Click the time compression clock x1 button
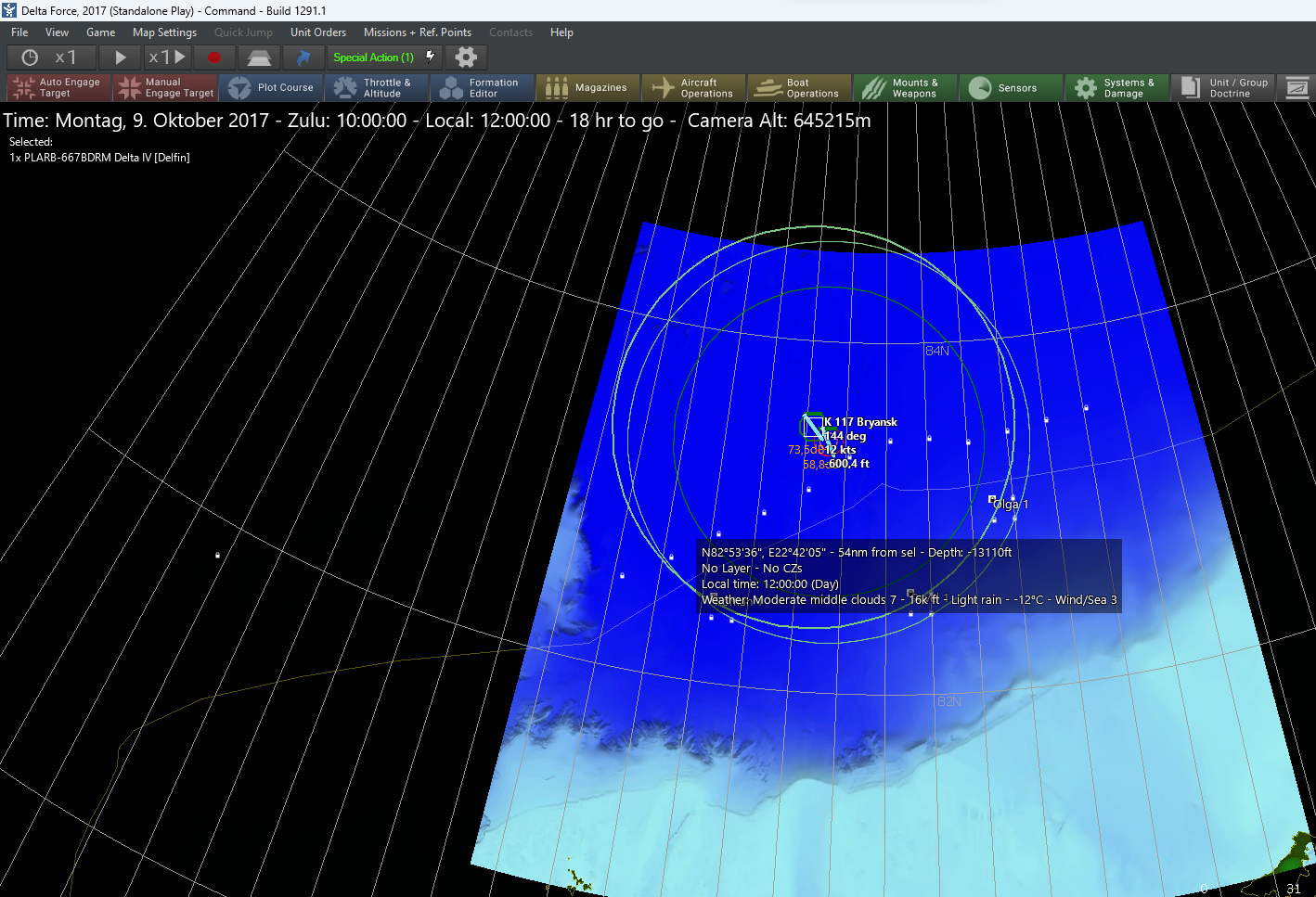1316x897 pixels. (51, 58)
